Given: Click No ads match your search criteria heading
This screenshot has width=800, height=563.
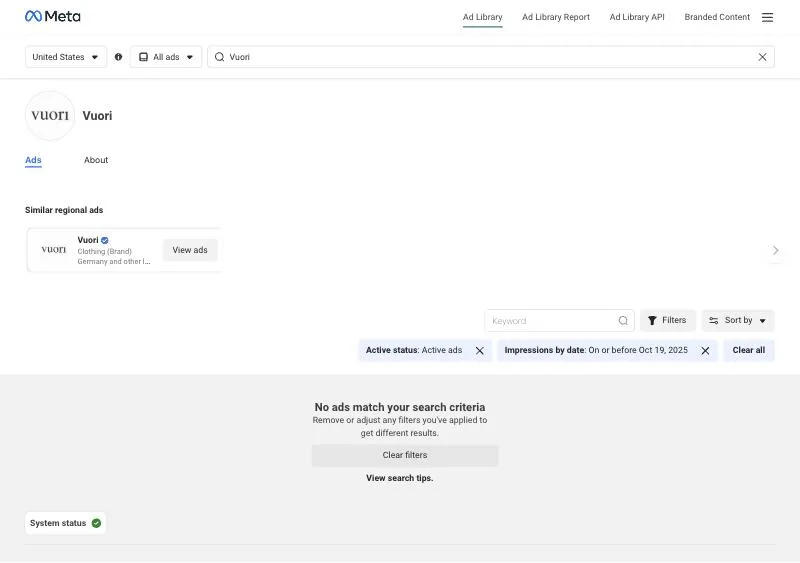Looking at the screenshot, I should [399, 407].
